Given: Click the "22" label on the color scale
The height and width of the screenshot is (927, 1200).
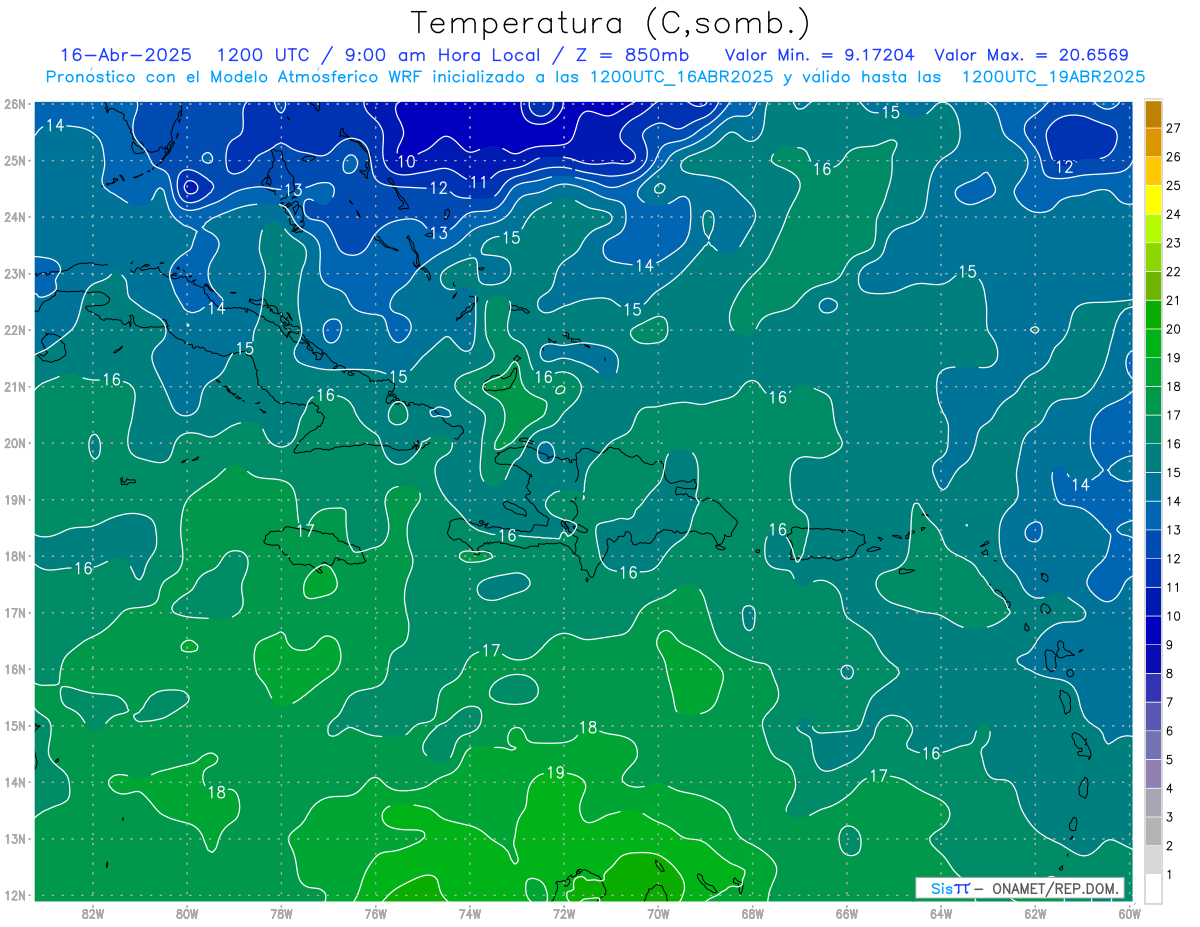Looking at the screenshot, I should (1173, 271).
